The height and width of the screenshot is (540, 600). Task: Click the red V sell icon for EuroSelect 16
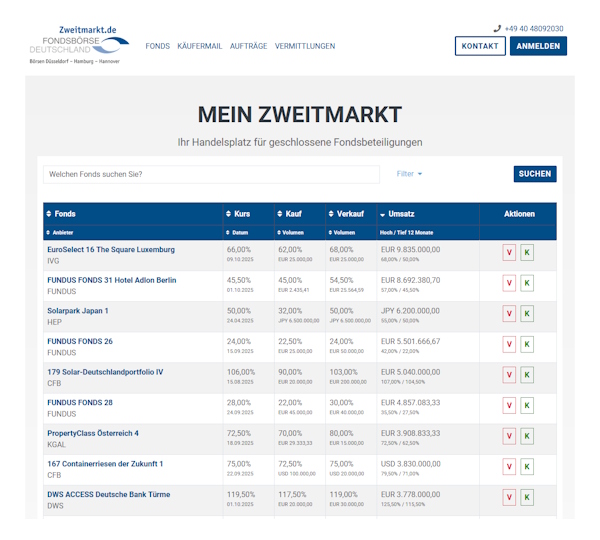click(x=509, y=253)
